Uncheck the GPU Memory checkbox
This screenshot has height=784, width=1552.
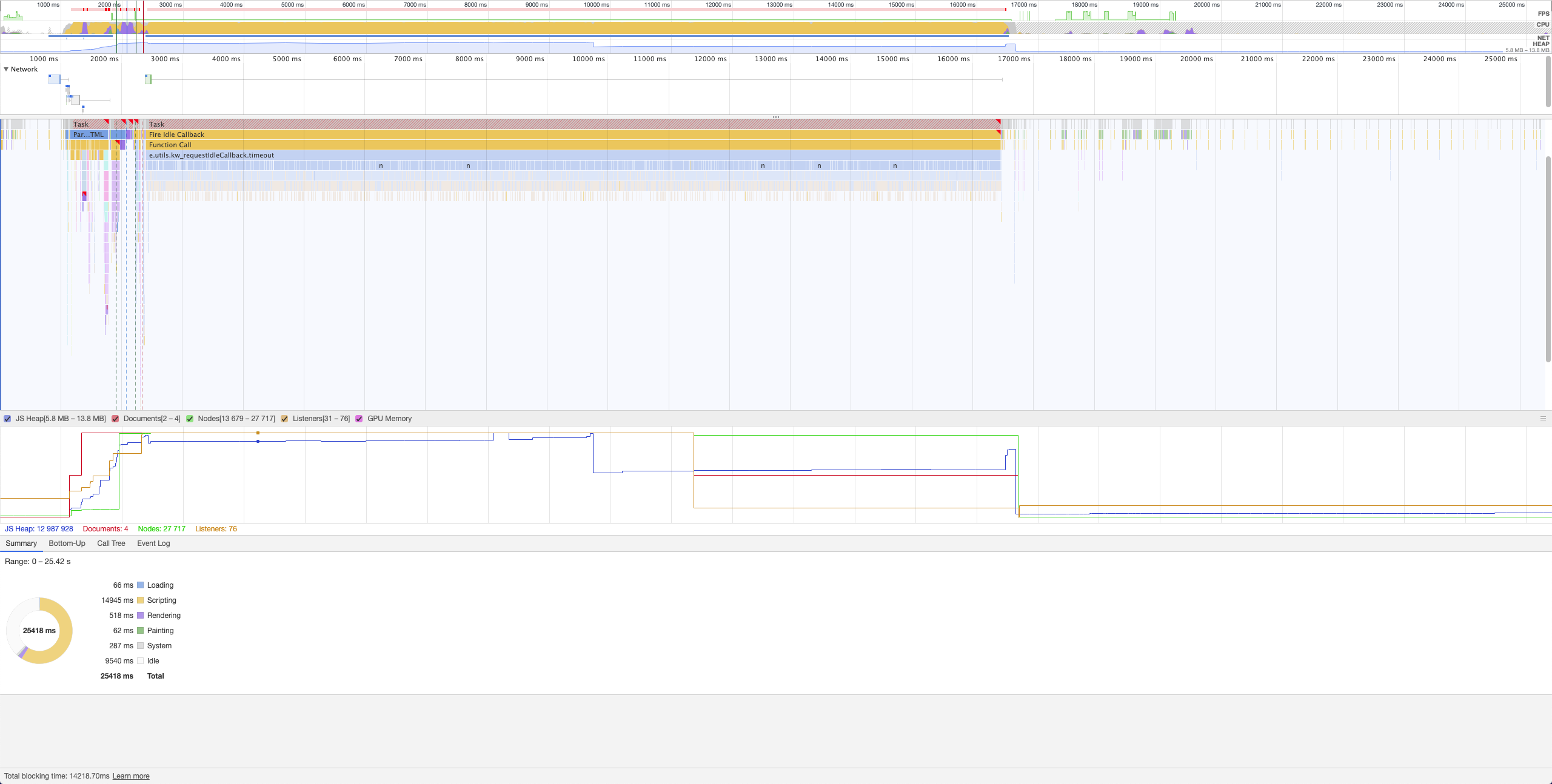(x=359, y=419)
